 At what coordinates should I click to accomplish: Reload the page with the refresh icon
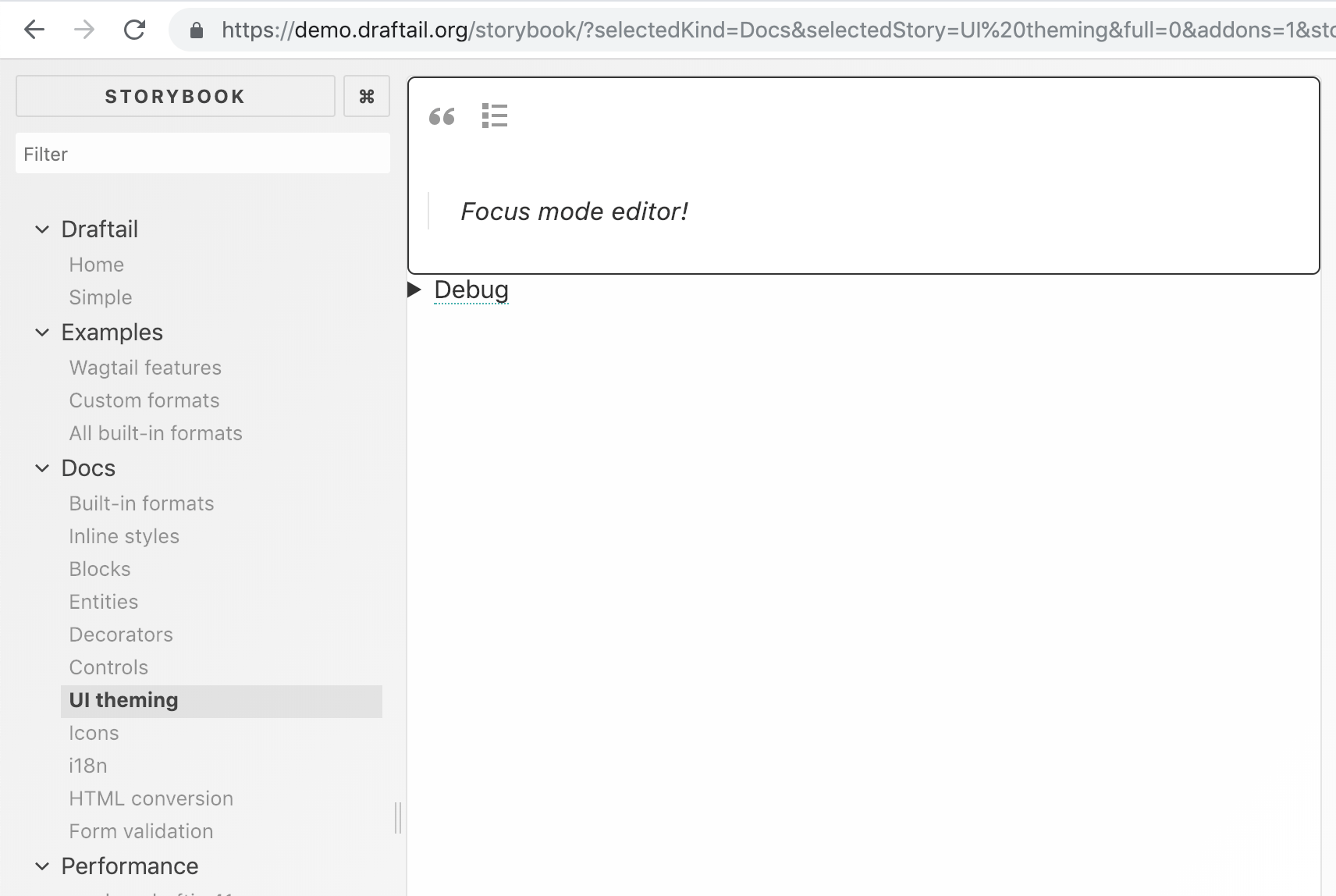(x=134, y=30)
